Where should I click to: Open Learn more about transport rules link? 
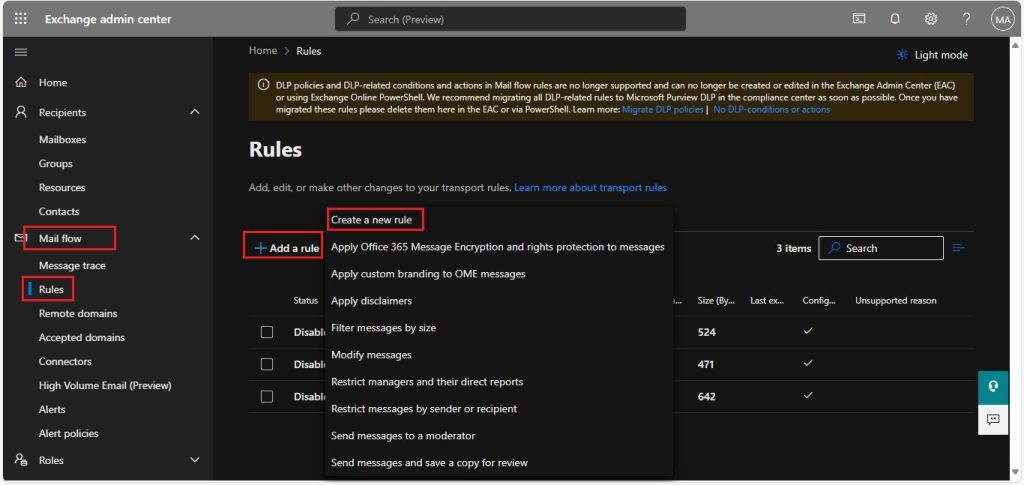[x=590, y=187]
